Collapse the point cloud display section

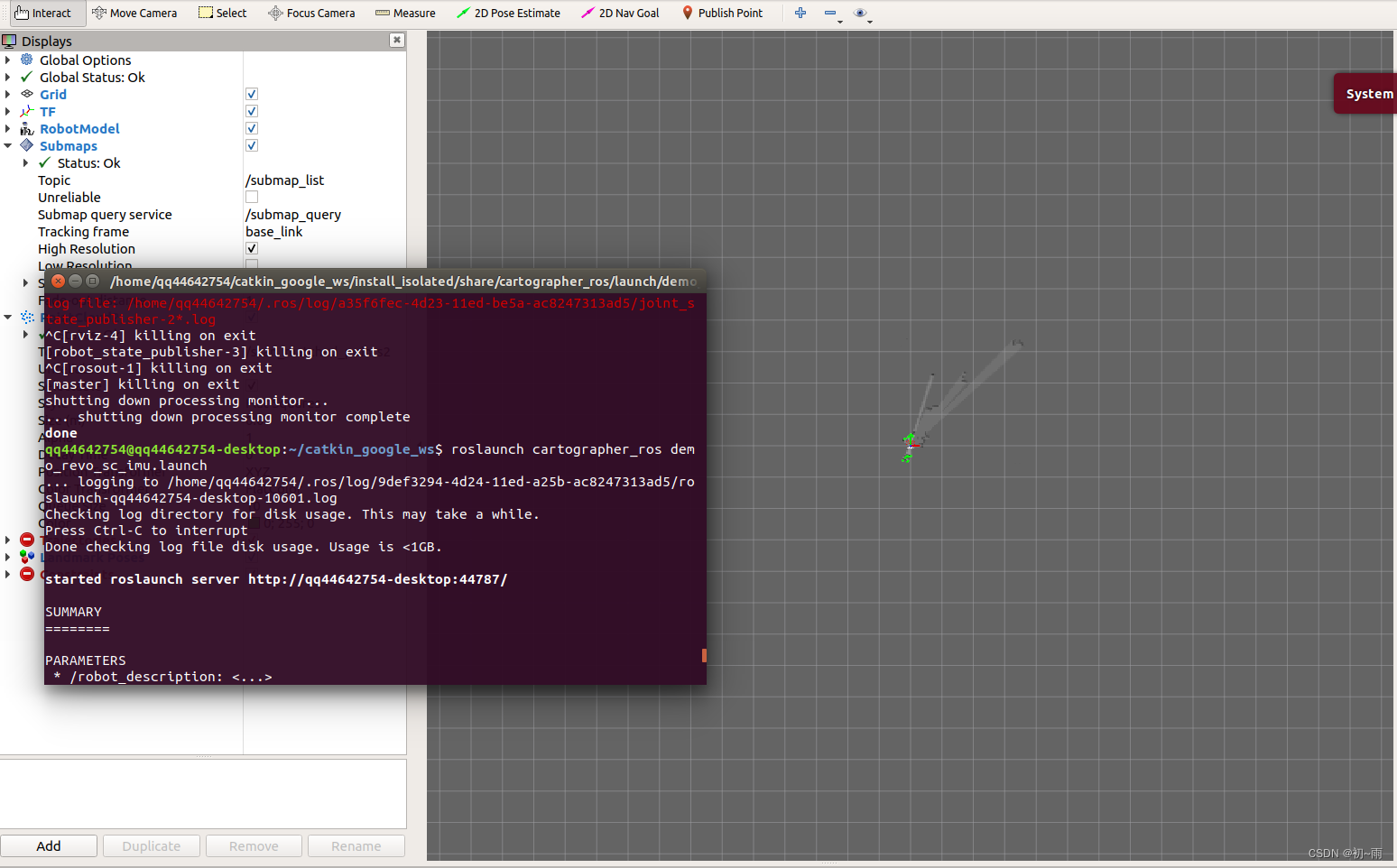(x=8, y=317)
